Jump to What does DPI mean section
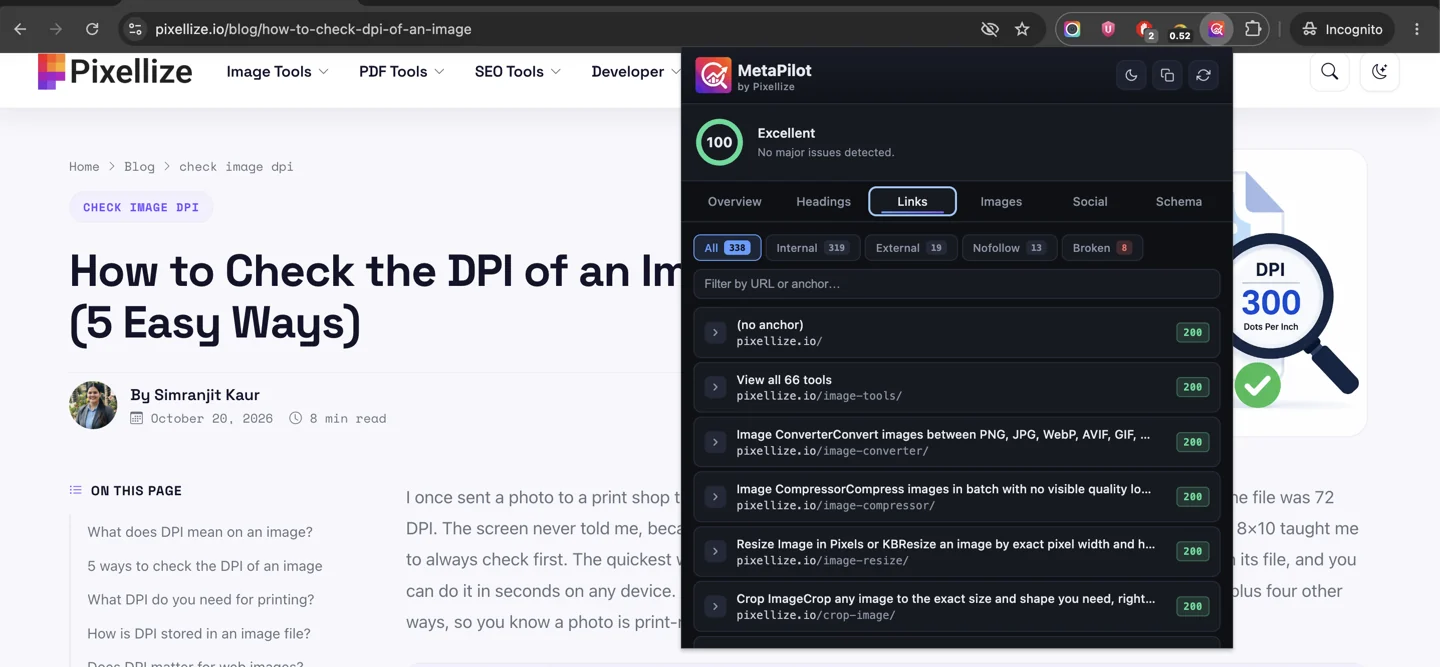This screenshot has width=1440, height=667. click(200, 532)
